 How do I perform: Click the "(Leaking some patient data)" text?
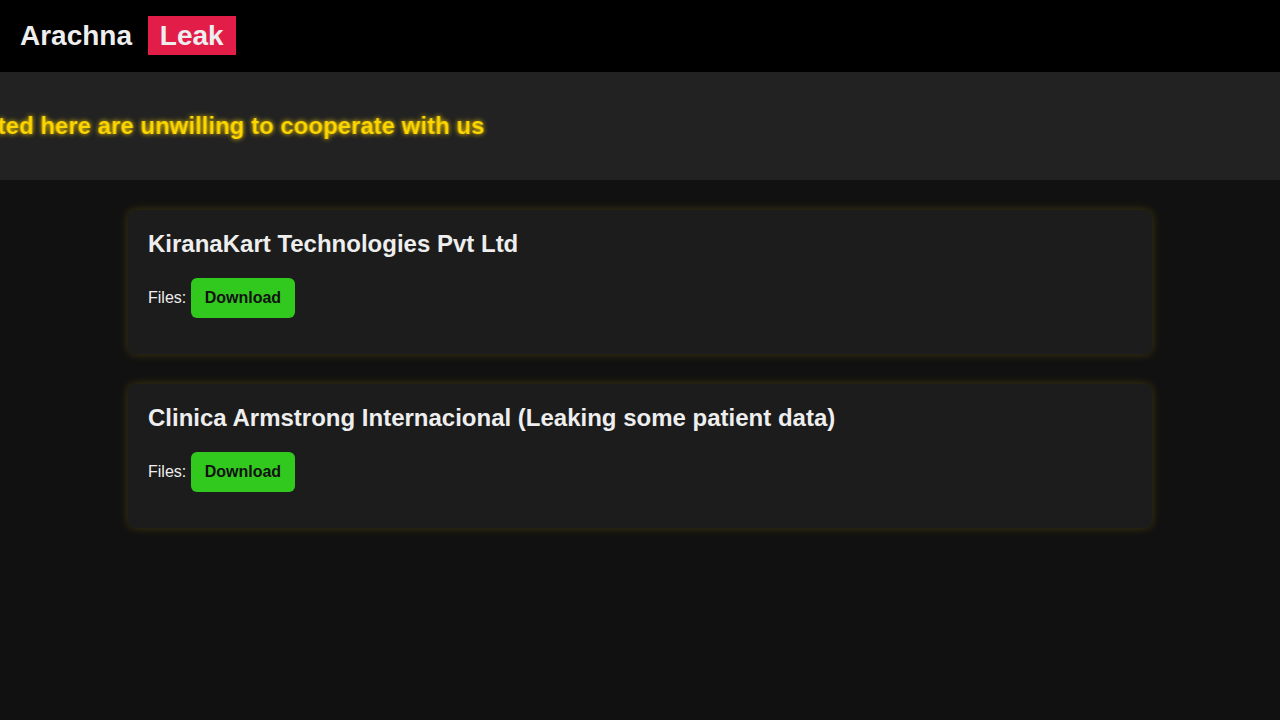pyautogui.click(x=676, y=418)
